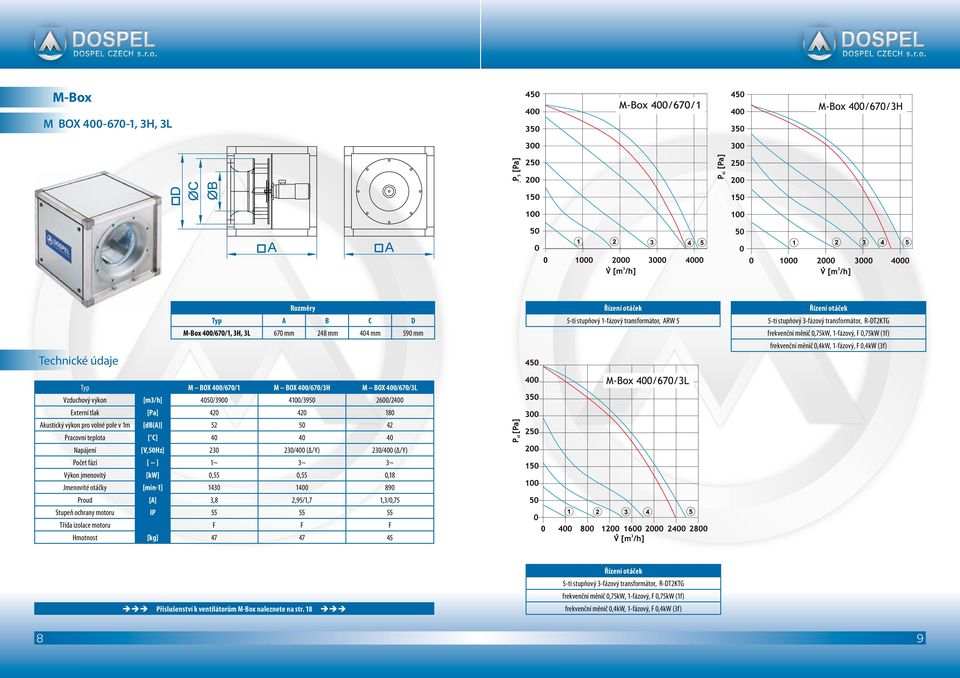Click 'Řízení otáček' header under M-Box 400/670/3H chart

(828, 308)
